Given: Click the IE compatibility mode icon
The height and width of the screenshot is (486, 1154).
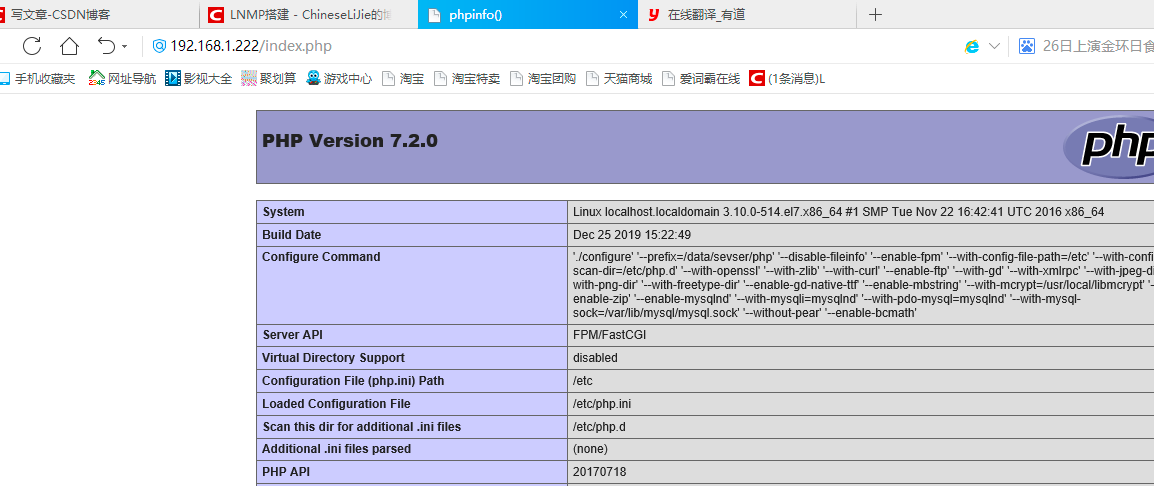Looking at the screenshot, I should (x=972, y=46).
